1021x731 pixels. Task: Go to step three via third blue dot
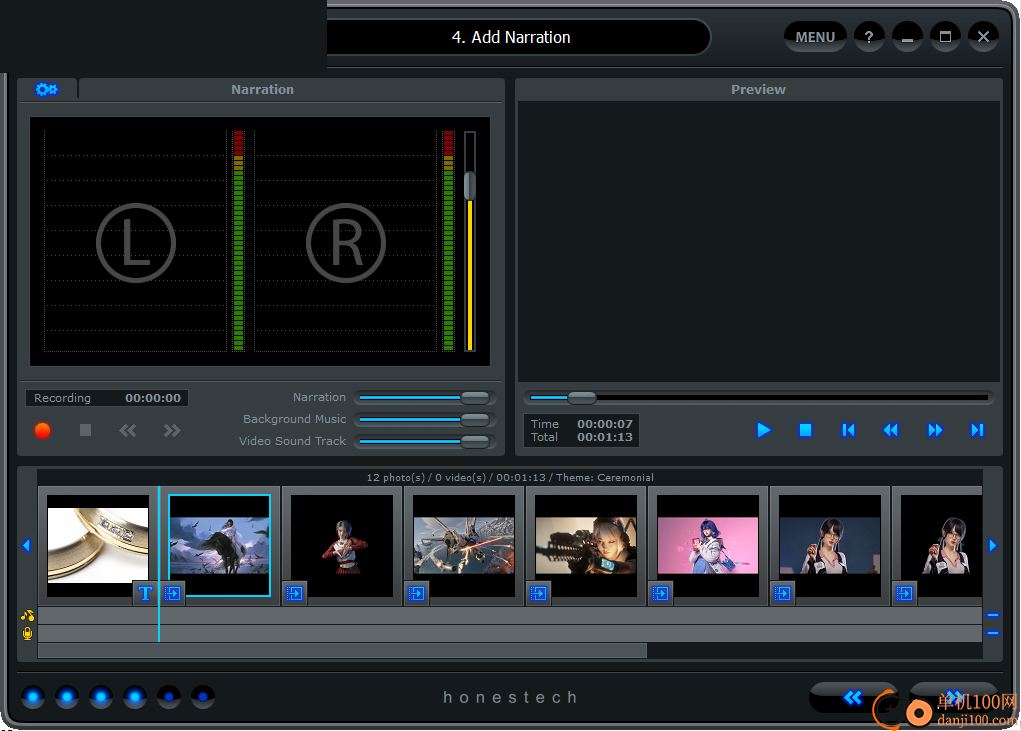pos(101,697)
